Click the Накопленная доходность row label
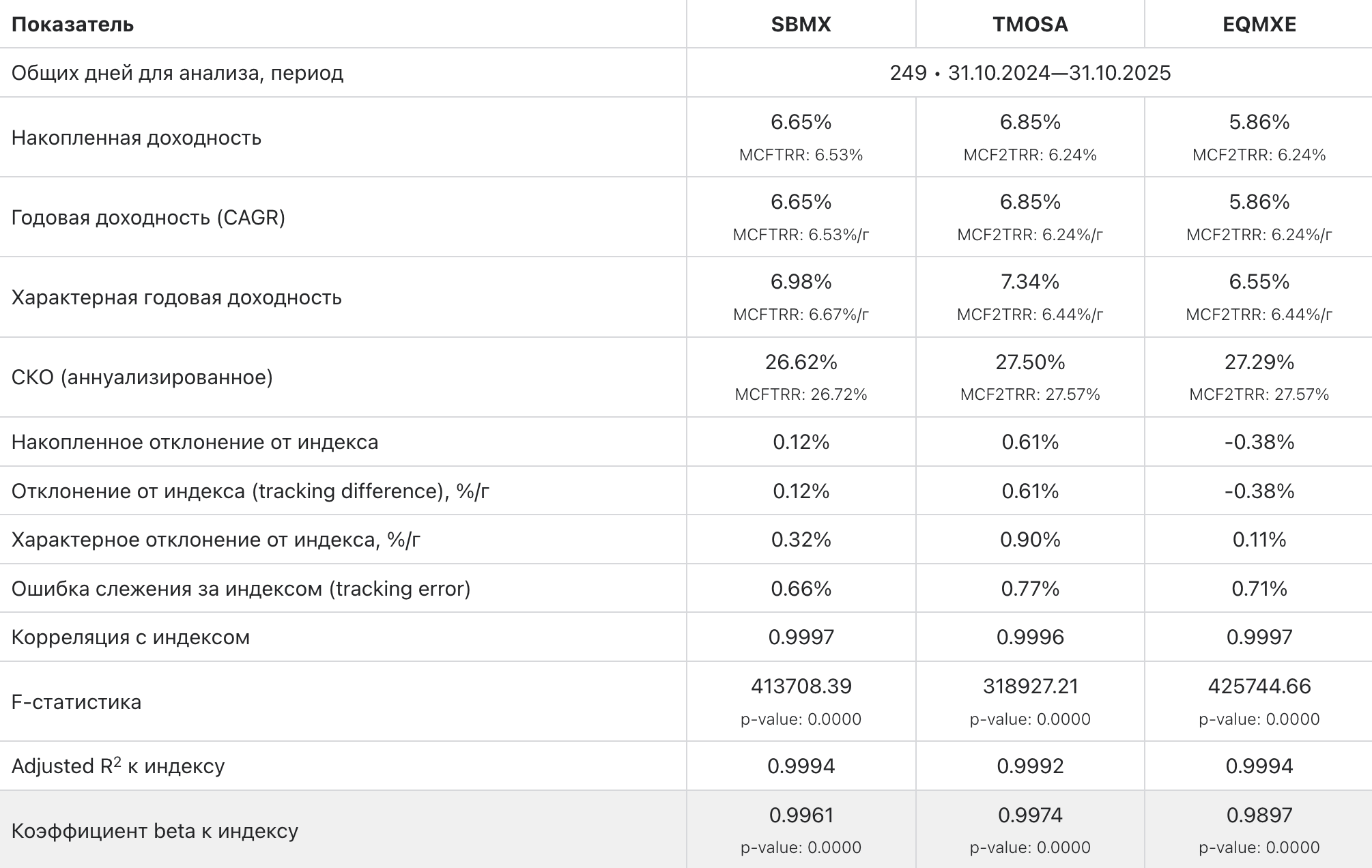1372x868 pixels. pyautogui.click(x=137, y=138)
